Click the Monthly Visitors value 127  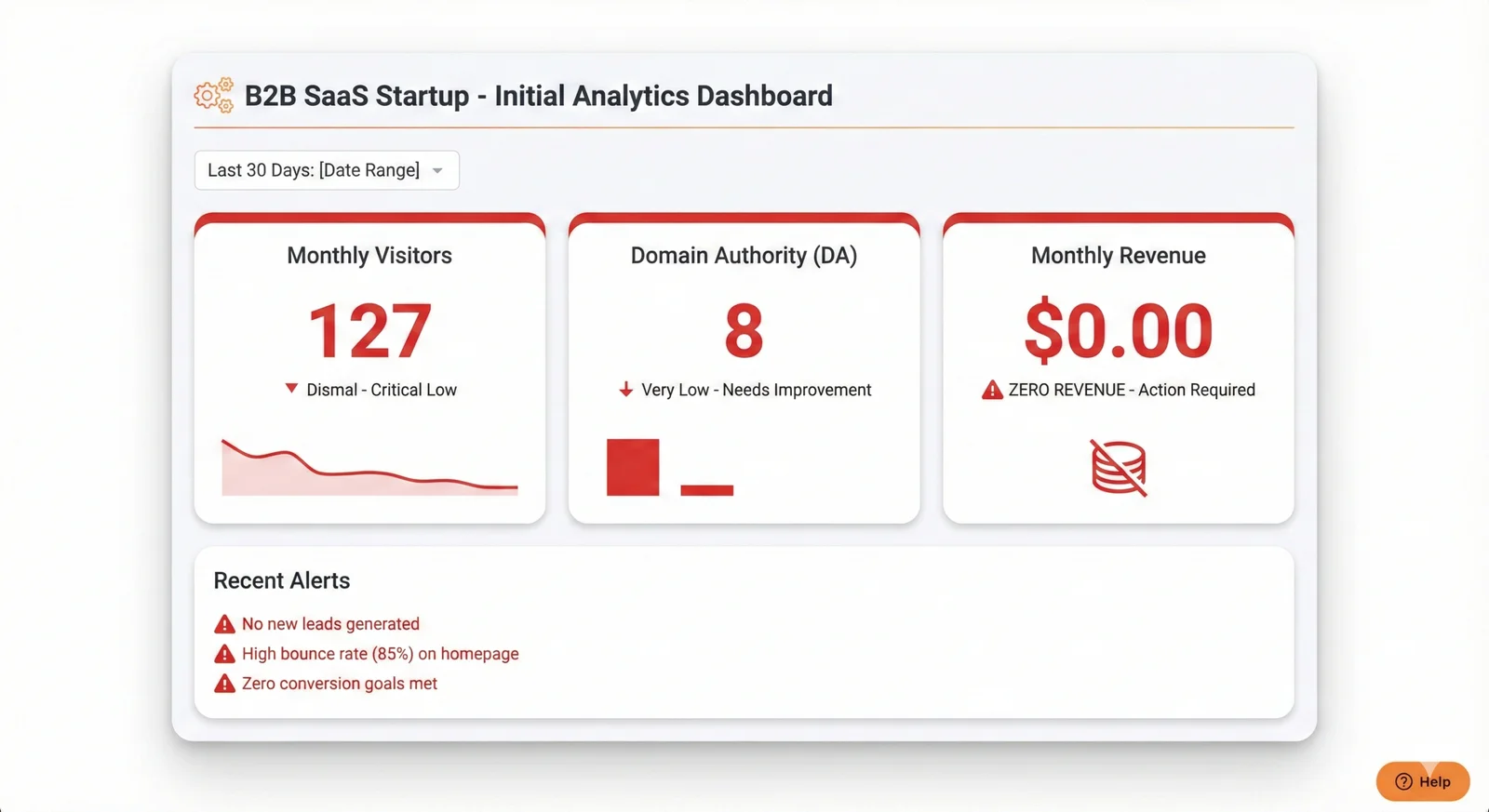coord(369,331)
